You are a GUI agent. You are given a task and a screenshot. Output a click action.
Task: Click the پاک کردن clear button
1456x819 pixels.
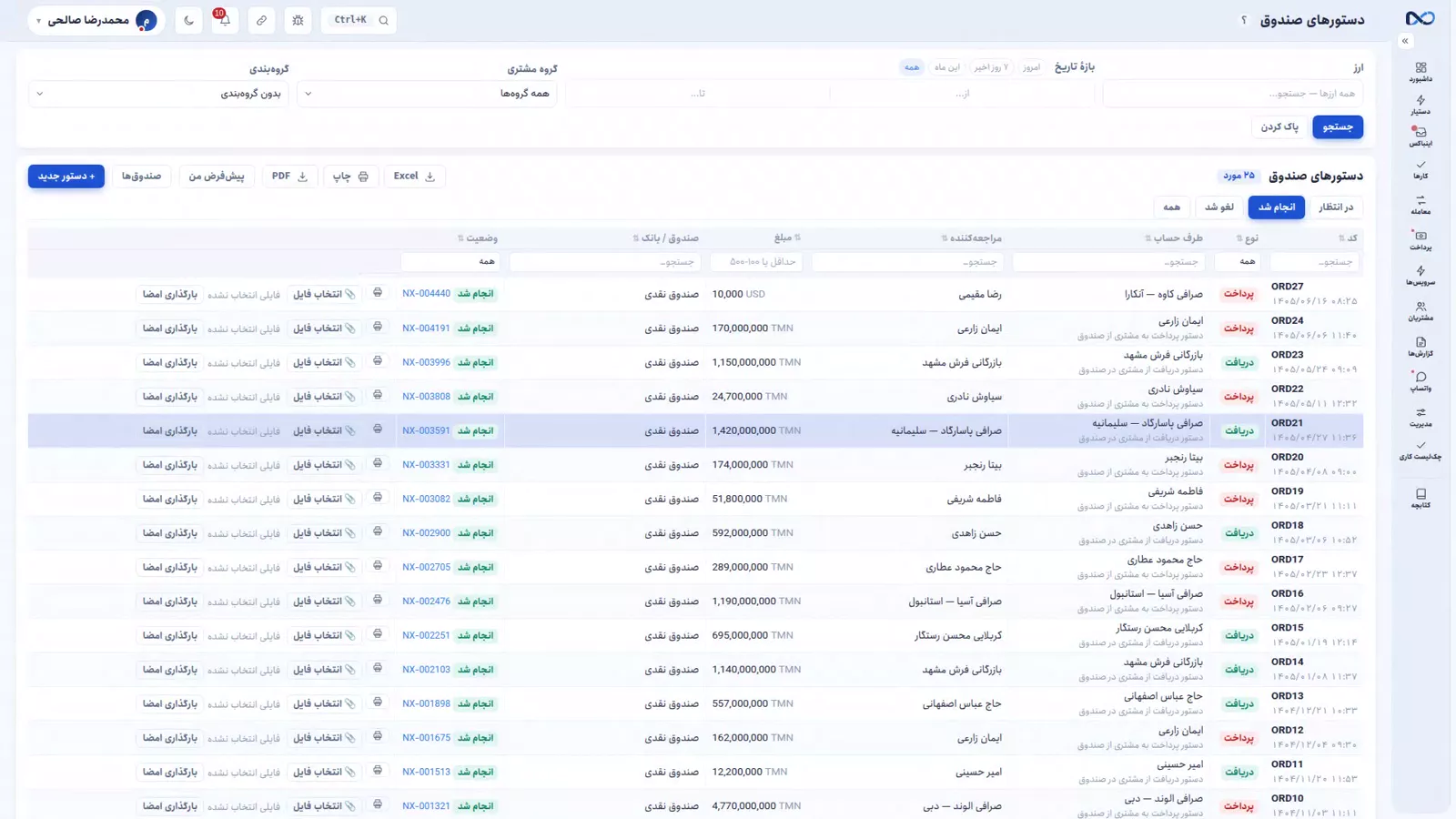tap(1279, 127)
